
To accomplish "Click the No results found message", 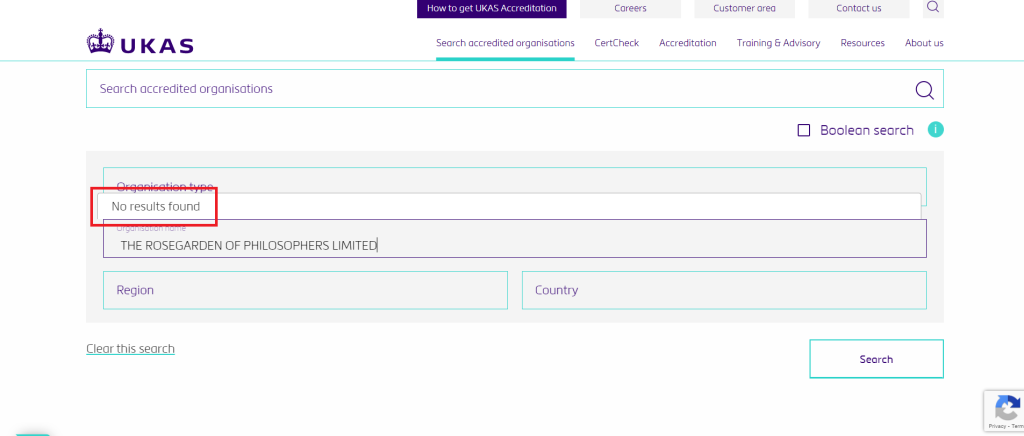I will [155, 206].
